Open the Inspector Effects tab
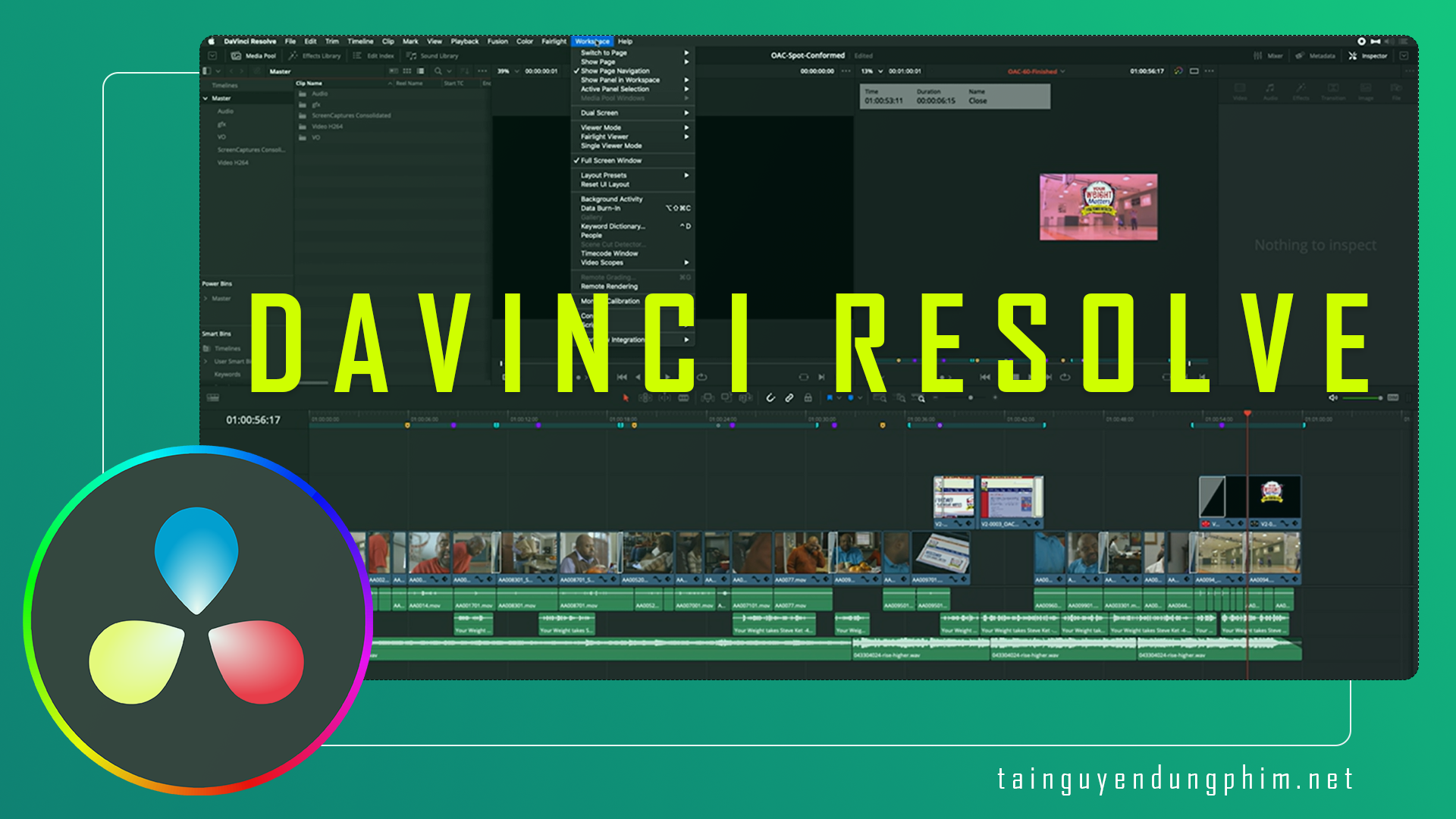This screenshot has width=1456, height=819. click(1301, 92)
